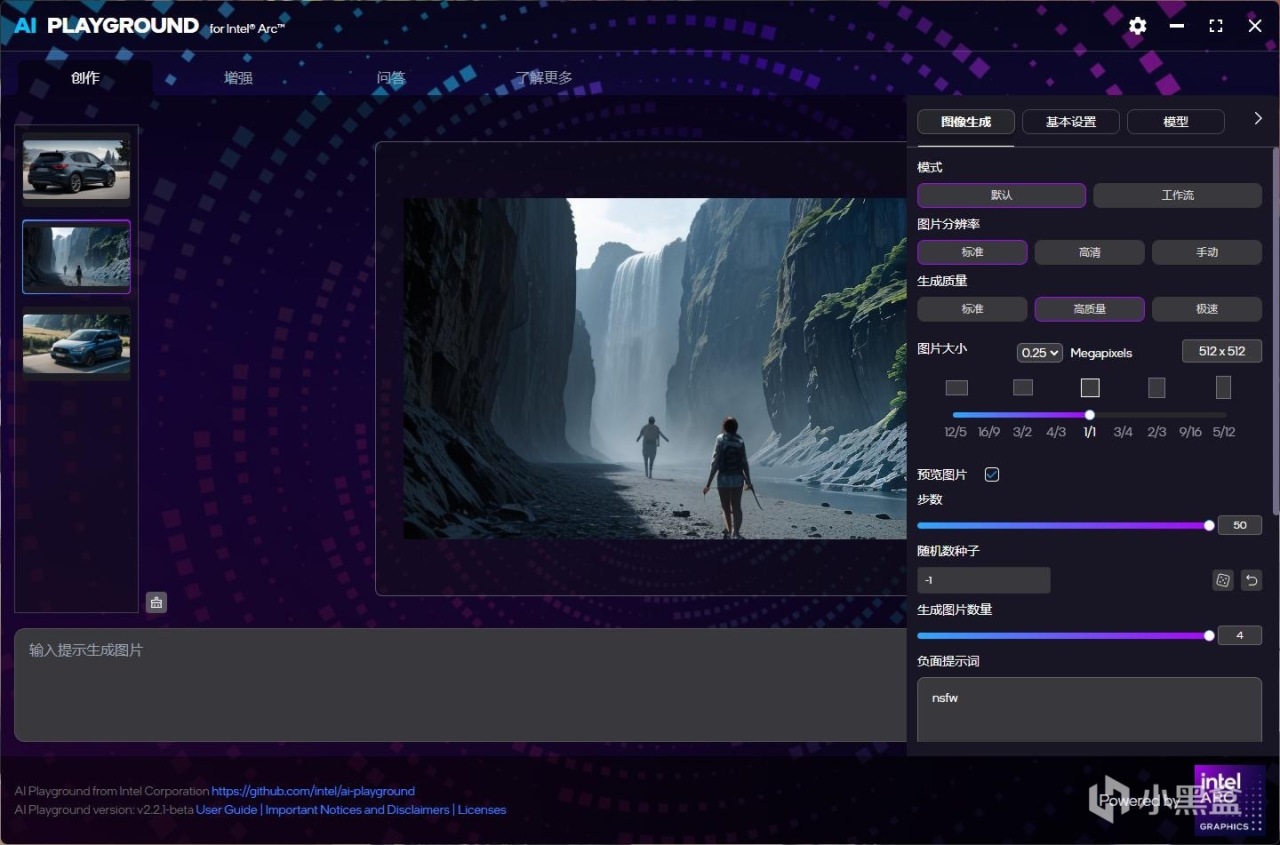Click the random seed input field
The height and width of the screenshot is (845, 1280).
[984, 580]
